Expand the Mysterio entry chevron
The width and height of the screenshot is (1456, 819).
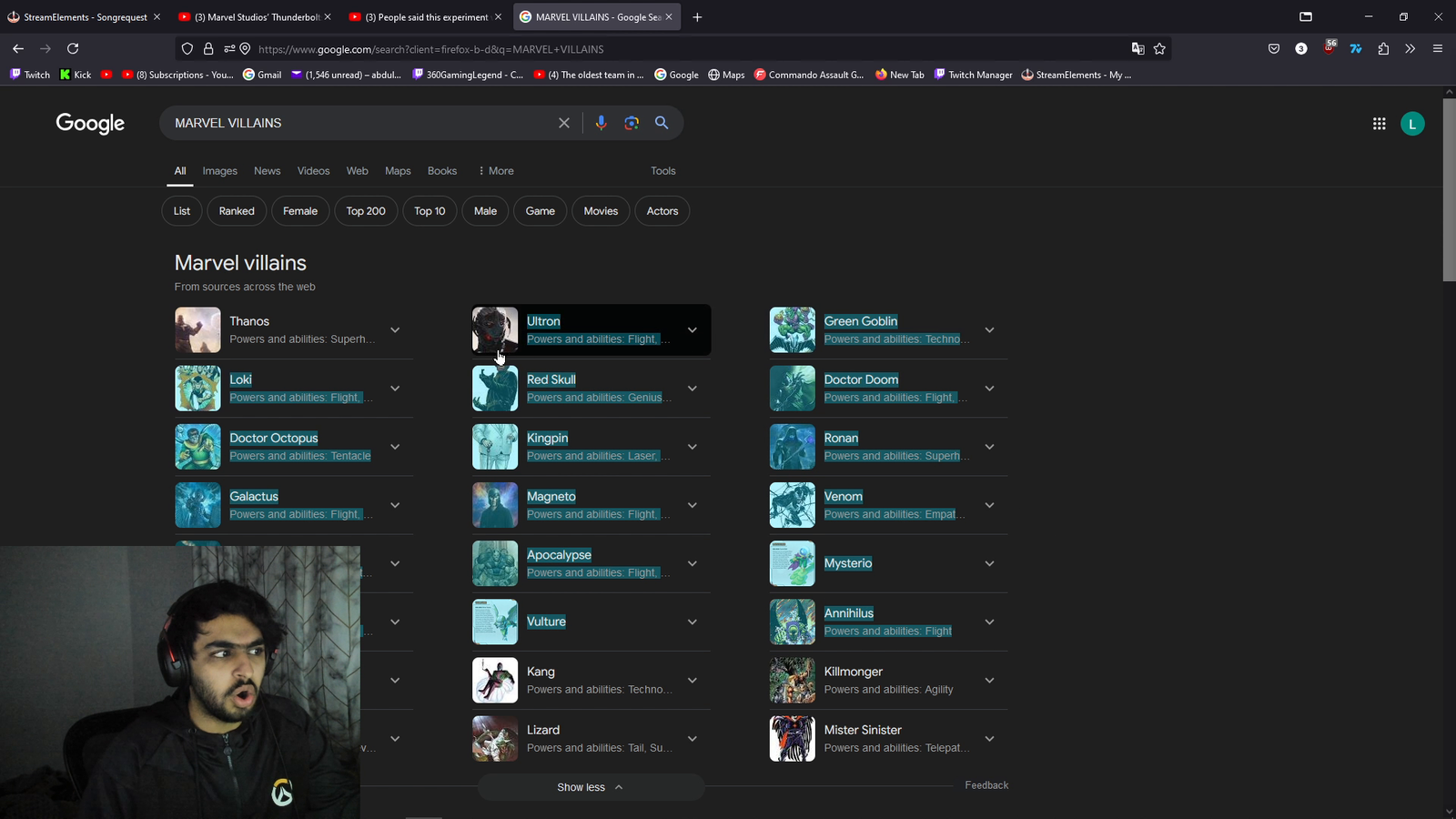coord(989,563)
